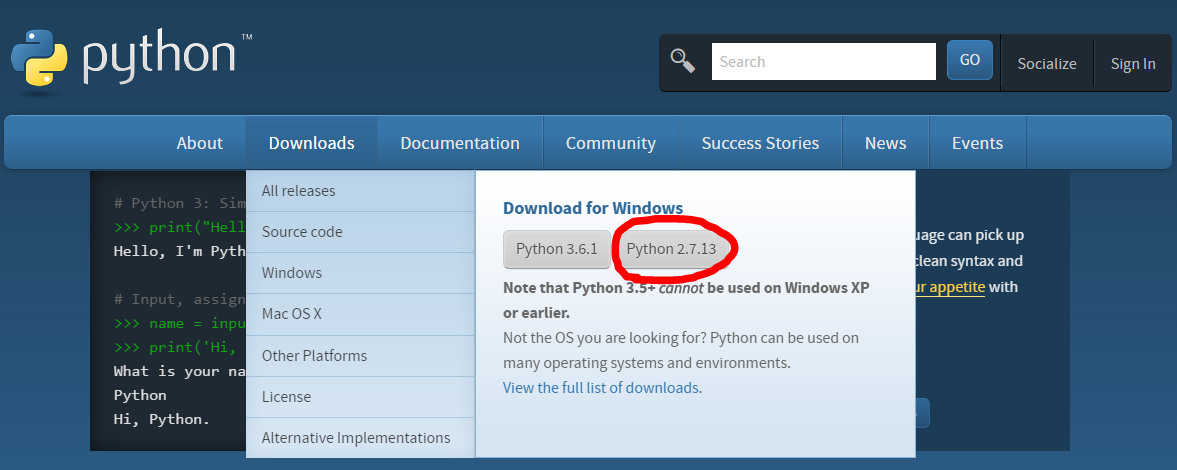Open the News navigation item
The width and height of the screenshot is (1177, 470).
885,143
